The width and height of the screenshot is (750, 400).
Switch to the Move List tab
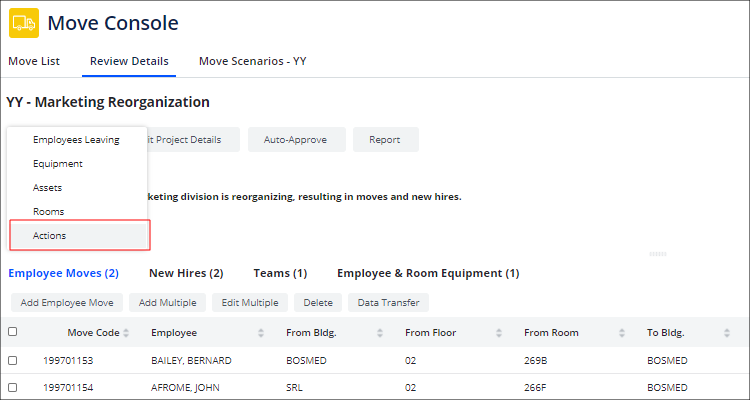(34, 61)
